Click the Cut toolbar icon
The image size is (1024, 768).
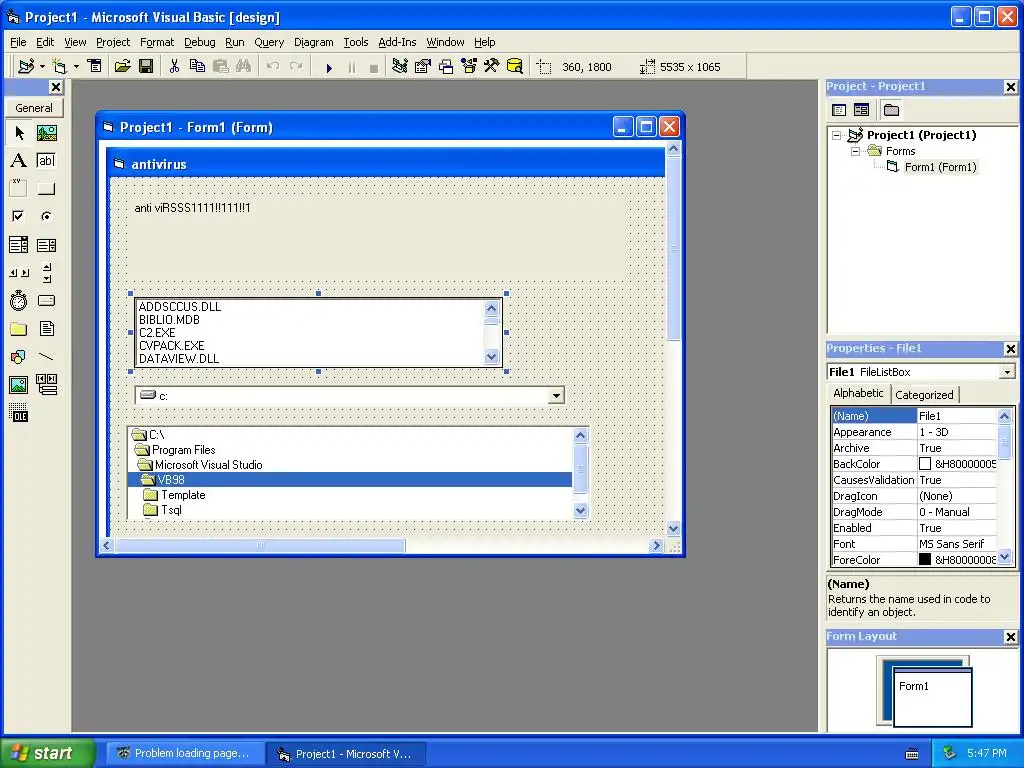(x=174, y=67)
